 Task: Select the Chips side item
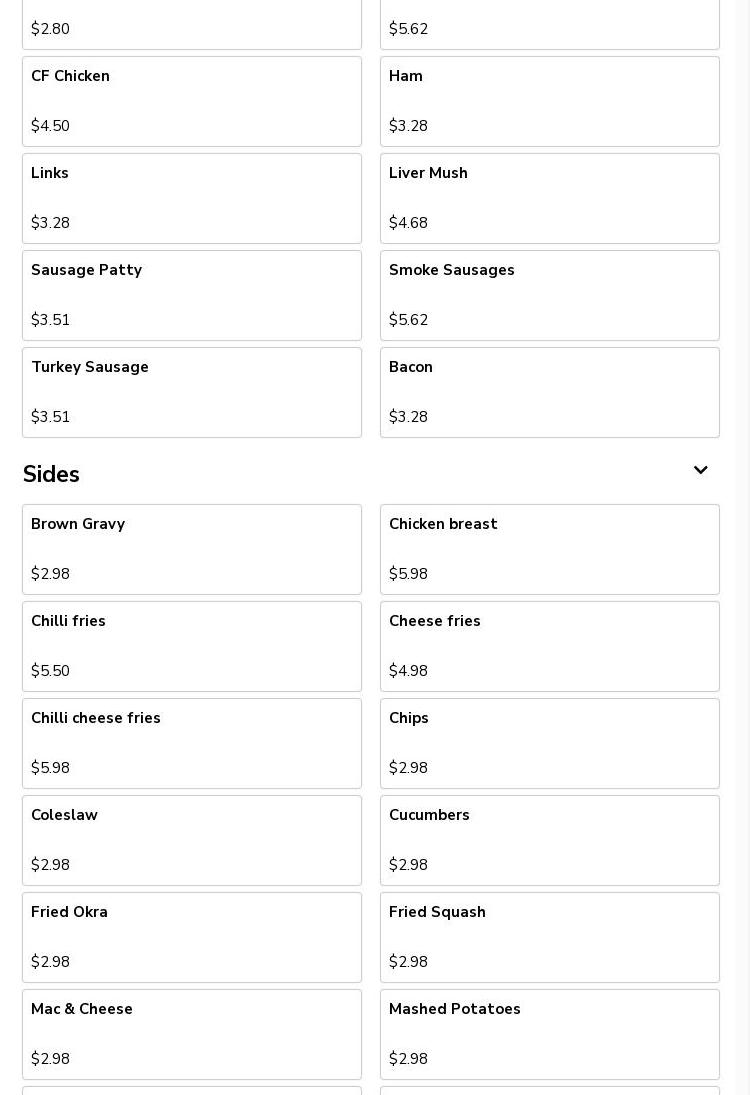pyautogui.click(x=550, y=743)
